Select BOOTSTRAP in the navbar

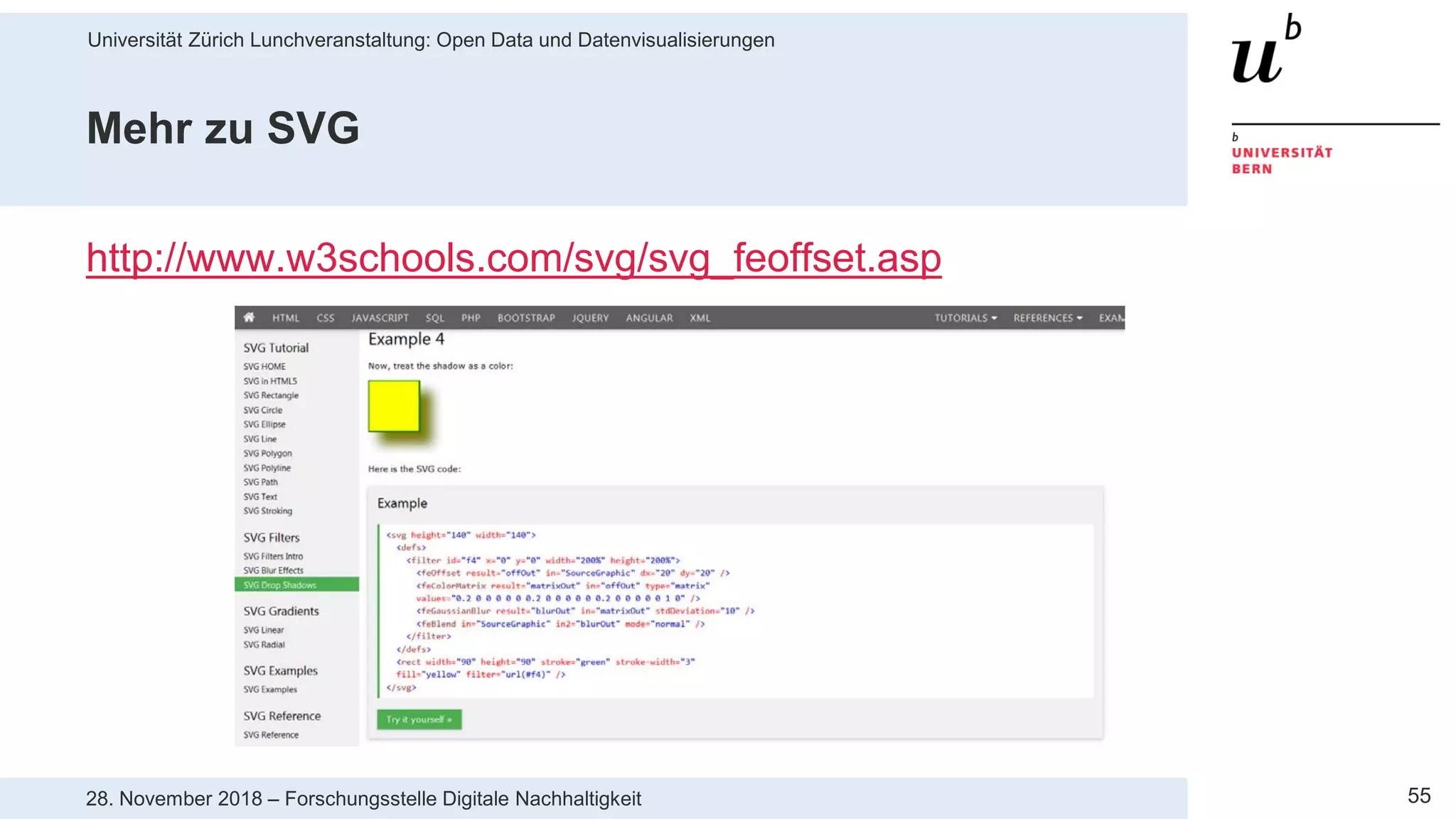pyautogui.click(x=526, y=318)
